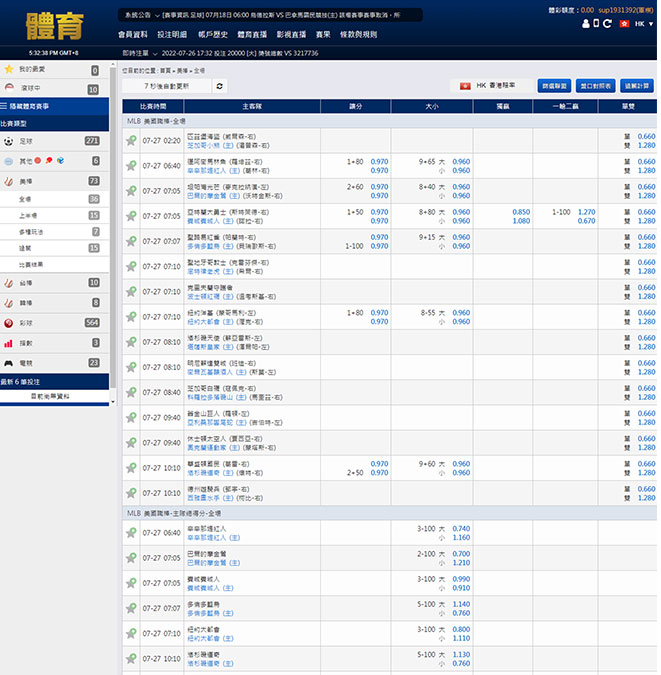661x675 pixels.
Task: Select the soccer ball icon (足球)
Action: [x=9, y=141]
